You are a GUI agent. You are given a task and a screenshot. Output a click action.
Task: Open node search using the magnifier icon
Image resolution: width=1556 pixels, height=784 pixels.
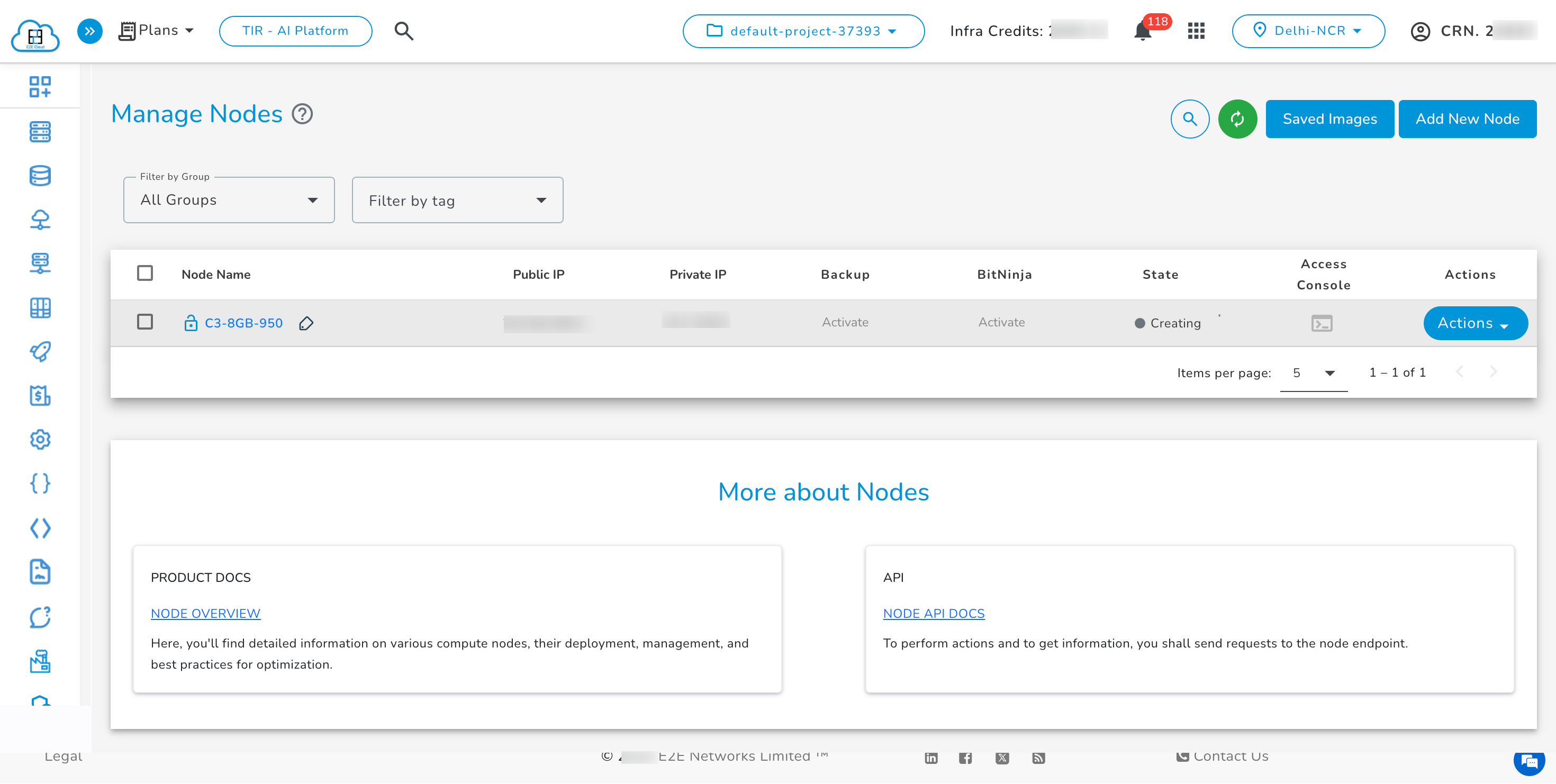(1189, 118)
